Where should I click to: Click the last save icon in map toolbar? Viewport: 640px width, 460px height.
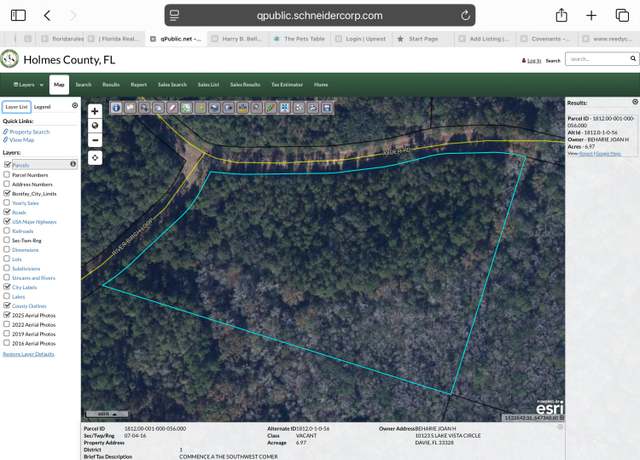point(327,108)
